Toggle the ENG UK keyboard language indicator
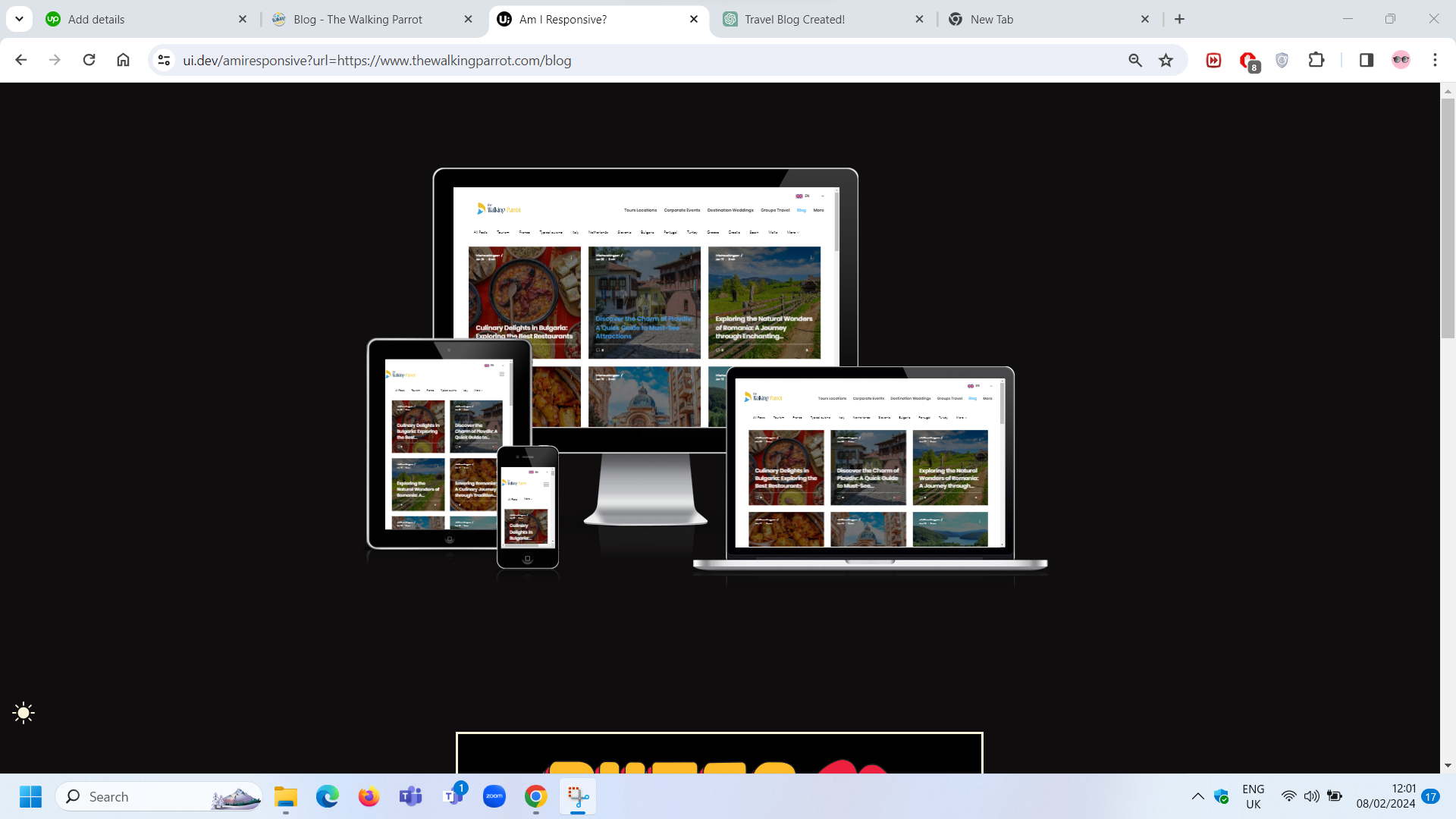The height and width of the screenshot is (819, 1456). point(1253,796)
